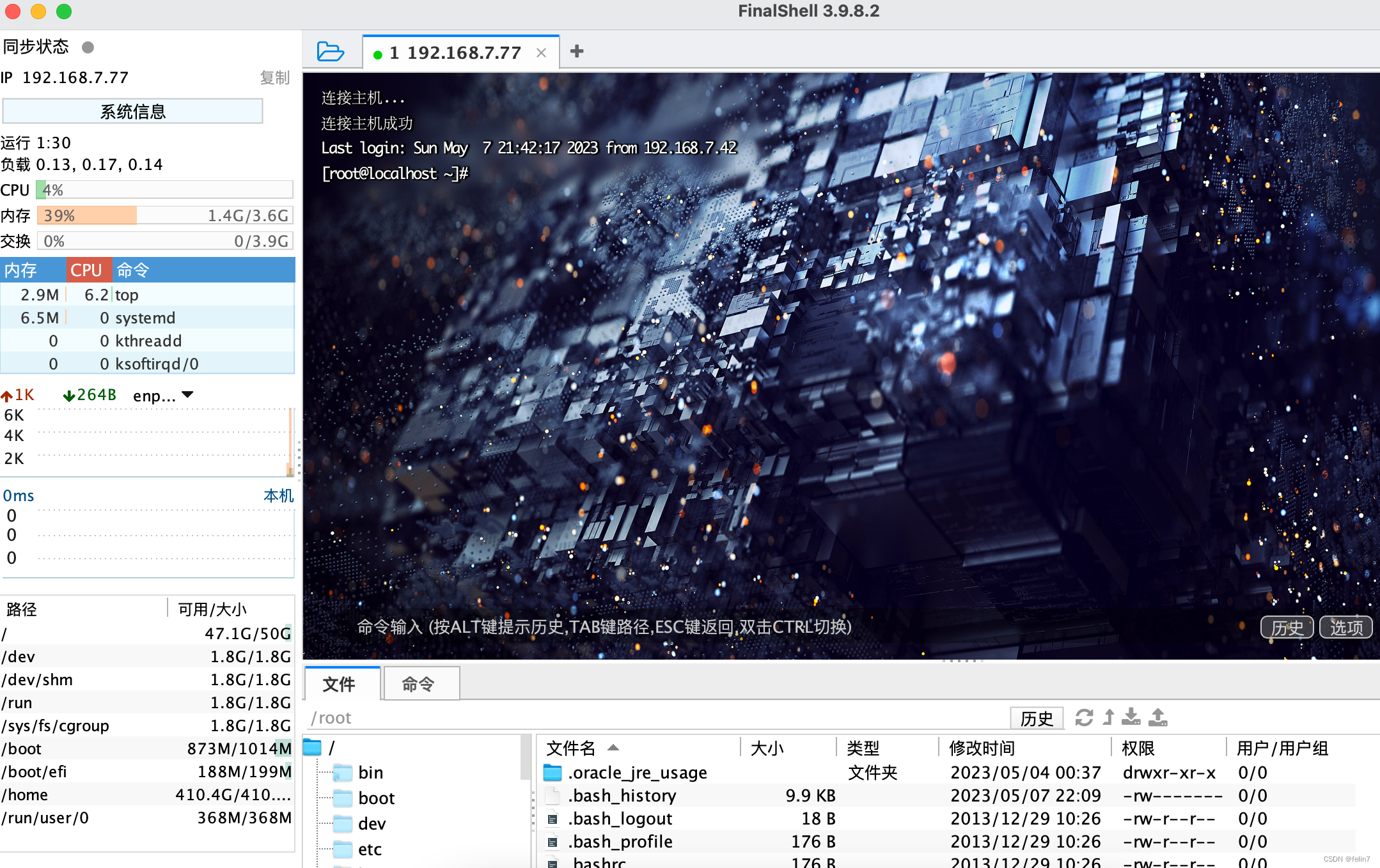Click the 可用/大小 disk table header
This screenshot has width=1380, height=868.
click(x=230, y=609)
